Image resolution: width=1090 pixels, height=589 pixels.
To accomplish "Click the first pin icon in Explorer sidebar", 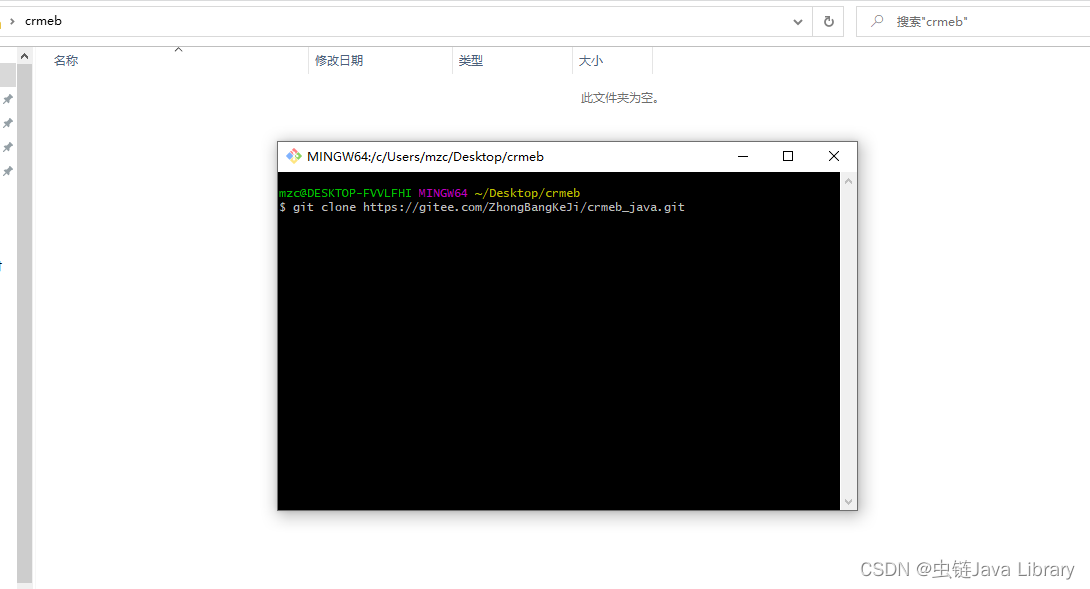I will point(8,99).
